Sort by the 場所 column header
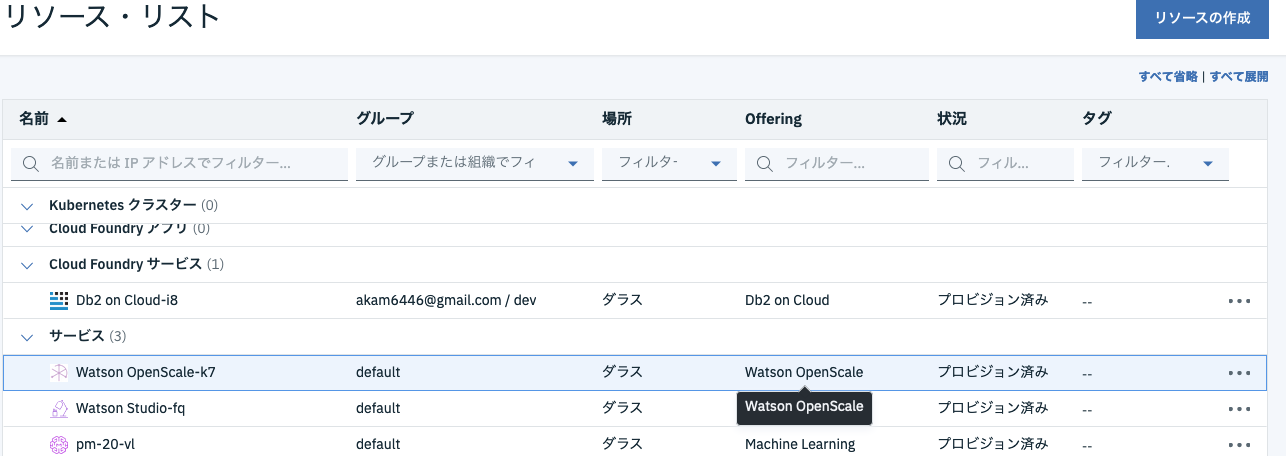The height and width of the screenshot is (456, 1286). pyautogui.click(x=617, y=119)
